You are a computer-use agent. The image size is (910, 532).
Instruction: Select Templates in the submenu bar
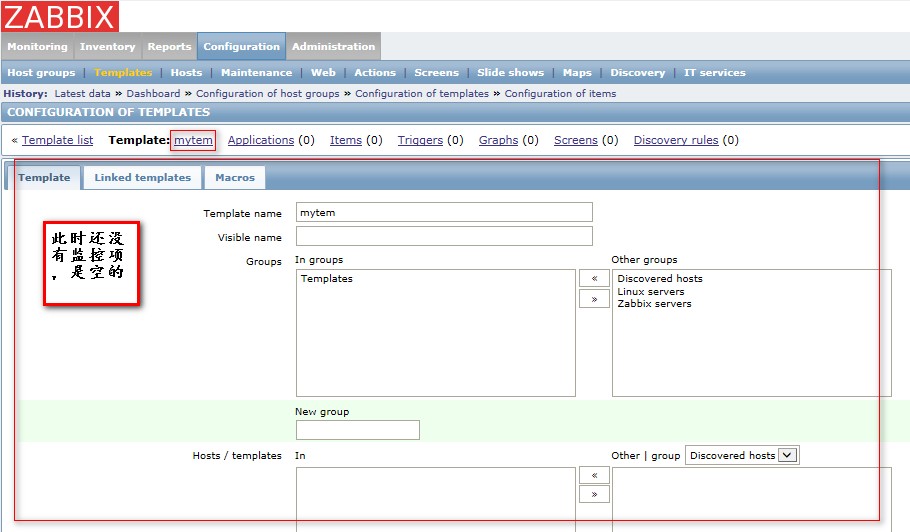(123, 73)
